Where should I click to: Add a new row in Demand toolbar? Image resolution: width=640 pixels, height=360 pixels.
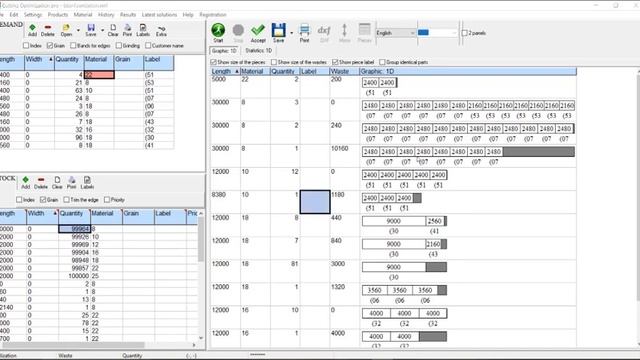pos(32,30)
